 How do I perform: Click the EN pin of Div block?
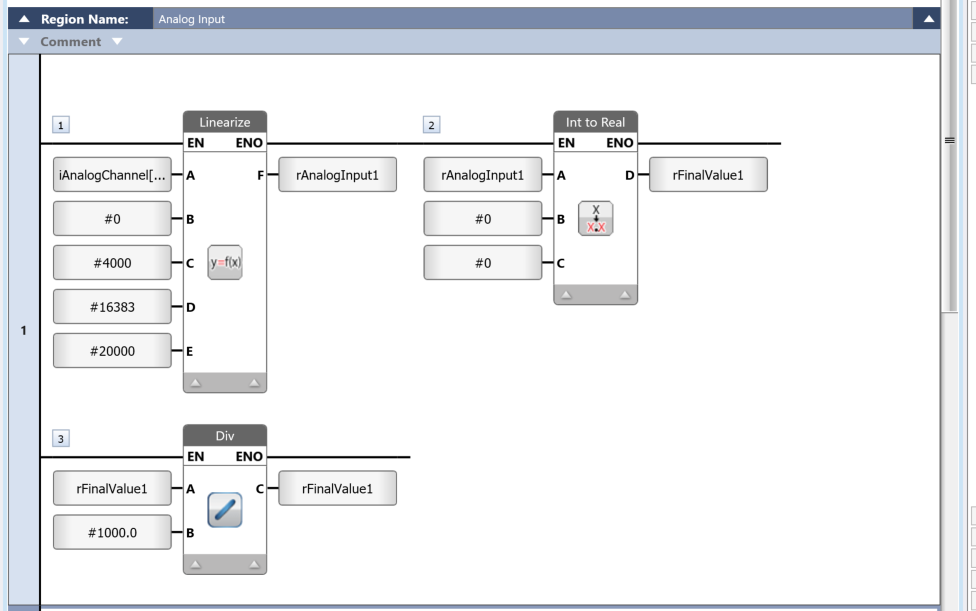point(195,457)
